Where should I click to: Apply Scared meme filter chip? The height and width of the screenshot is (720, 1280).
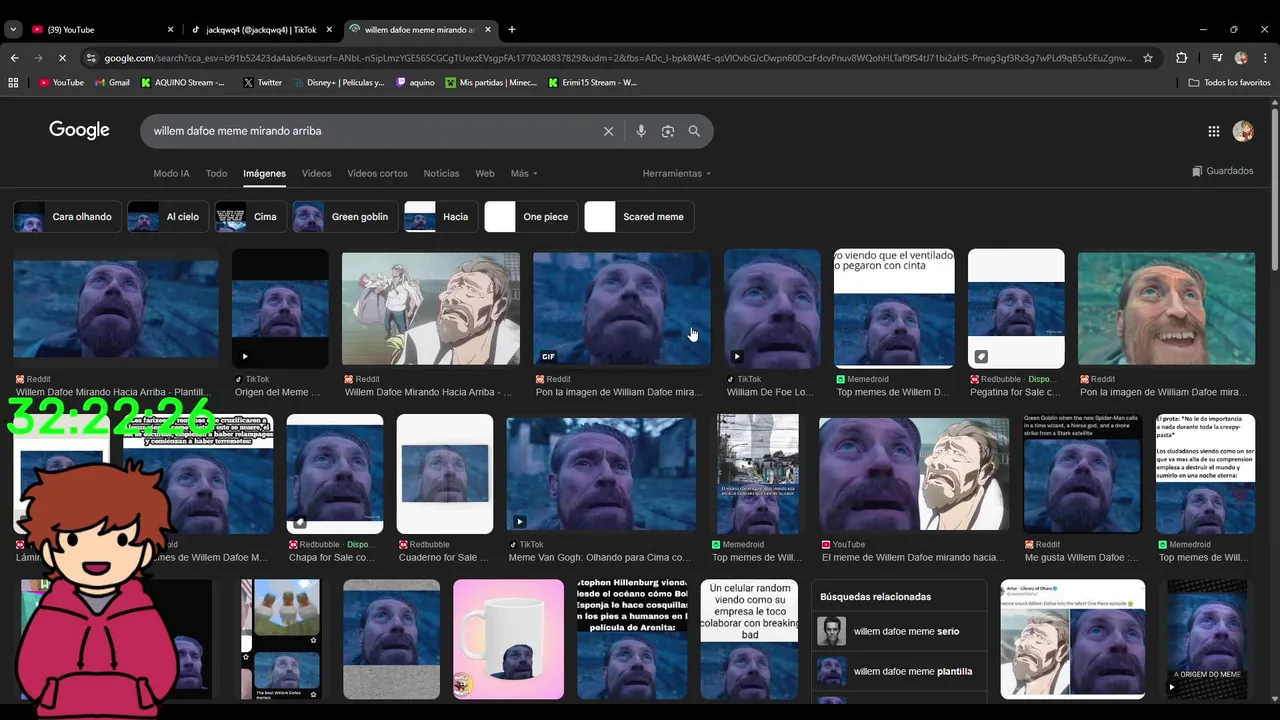click(639, 217)
